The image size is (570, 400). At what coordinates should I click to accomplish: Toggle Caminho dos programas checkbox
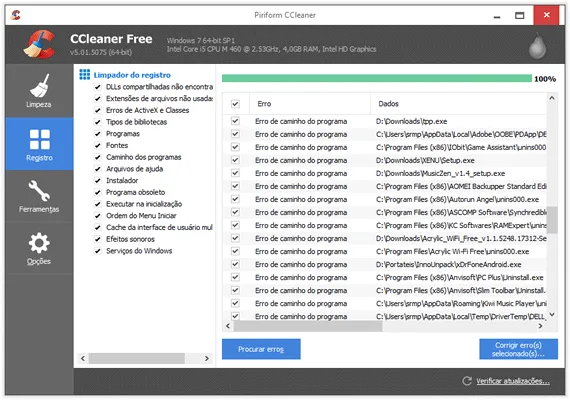(x=97, y=157)
